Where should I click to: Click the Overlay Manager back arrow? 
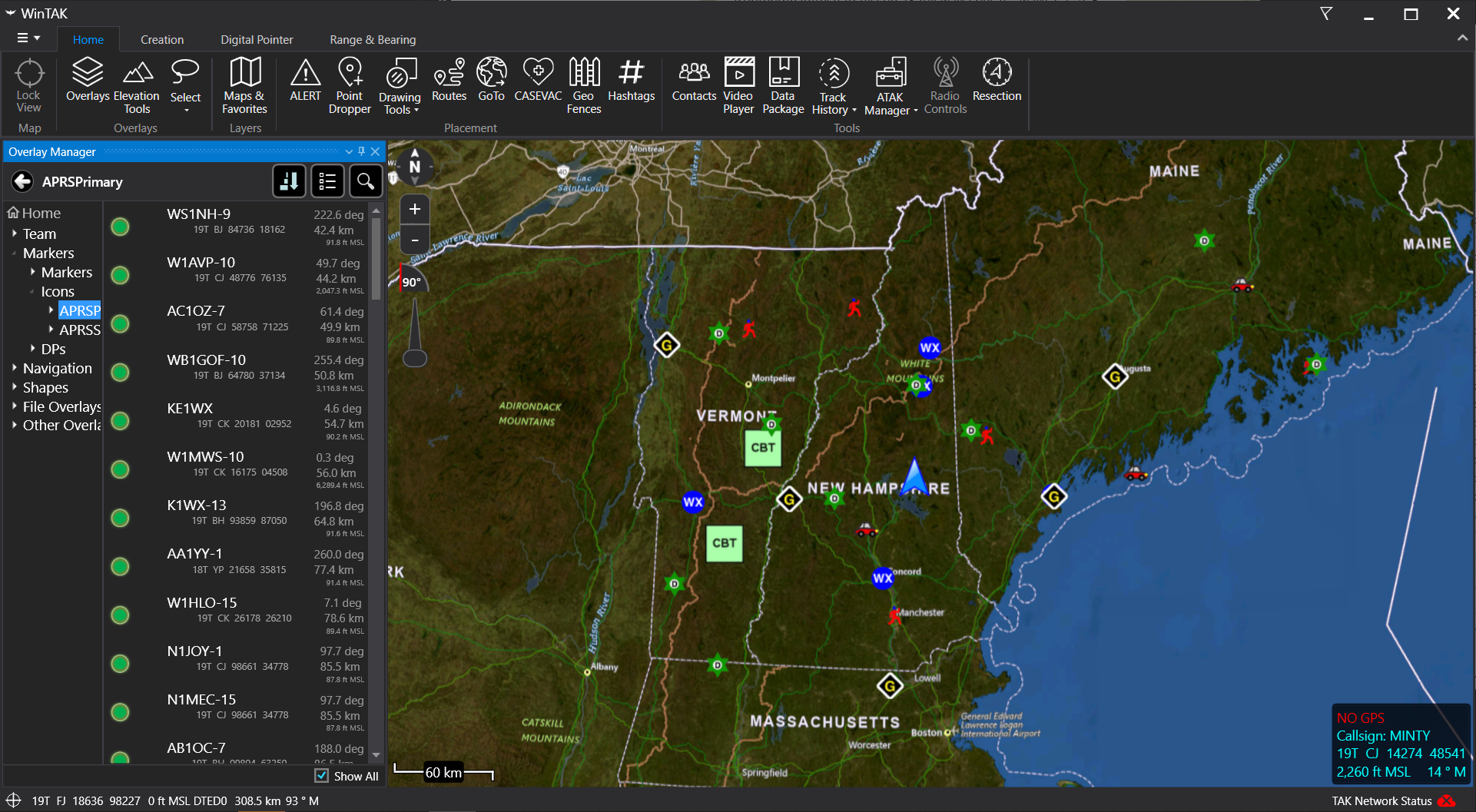coord(22,181)
